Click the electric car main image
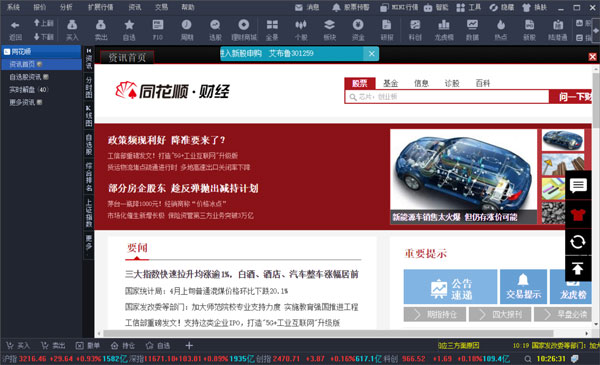 463,176
